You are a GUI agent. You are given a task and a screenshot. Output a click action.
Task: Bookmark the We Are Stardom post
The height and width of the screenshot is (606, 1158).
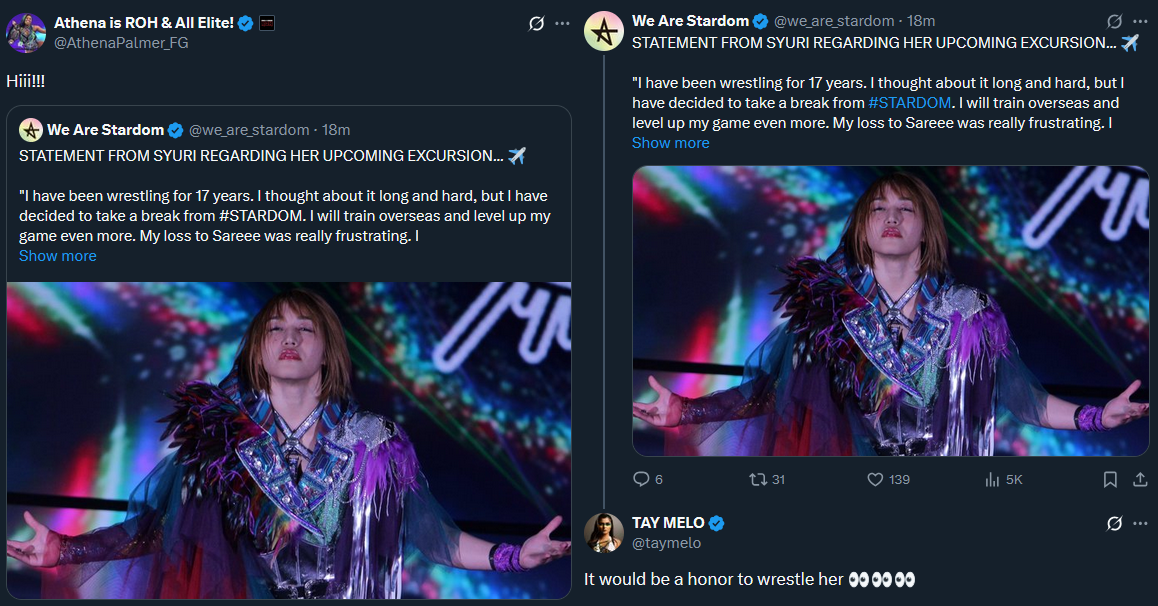click(x=1110, y=479)
